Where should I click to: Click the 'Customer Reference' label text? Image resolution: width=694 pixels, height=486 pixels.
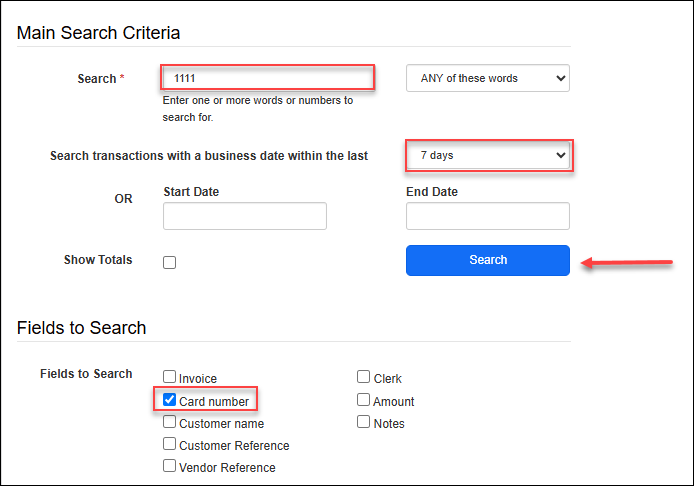(234, 446)
